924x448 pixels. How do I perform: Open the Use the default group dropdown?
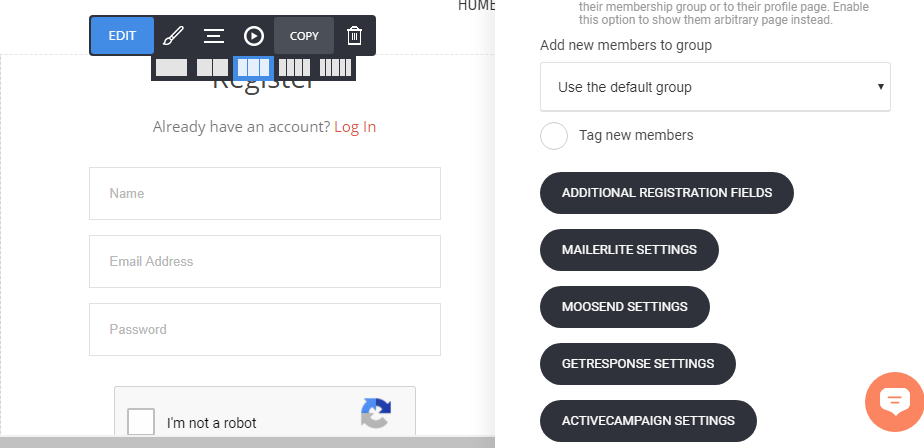coord(715,87)
